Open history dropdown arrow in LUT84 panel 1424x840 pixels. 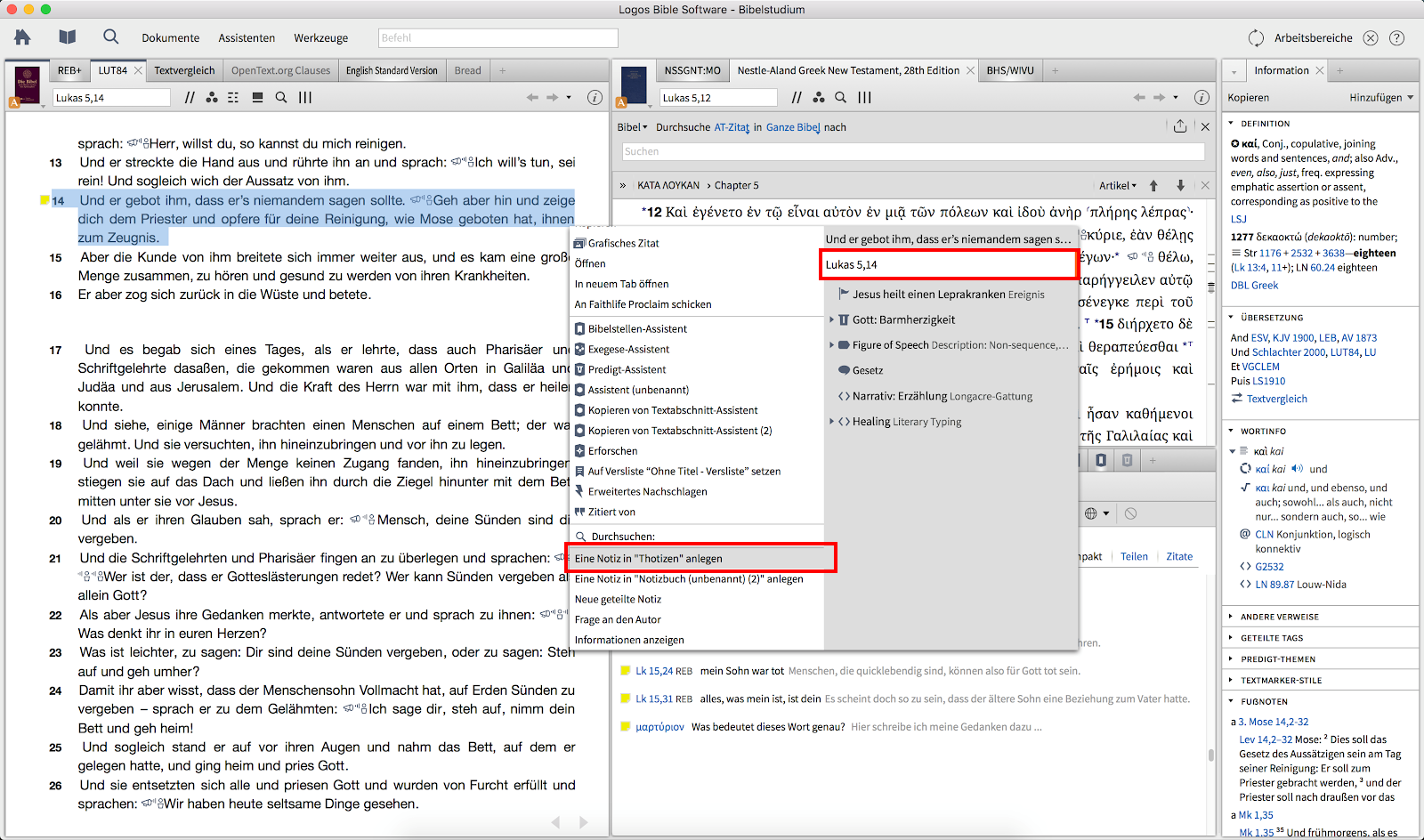[569, 97]
